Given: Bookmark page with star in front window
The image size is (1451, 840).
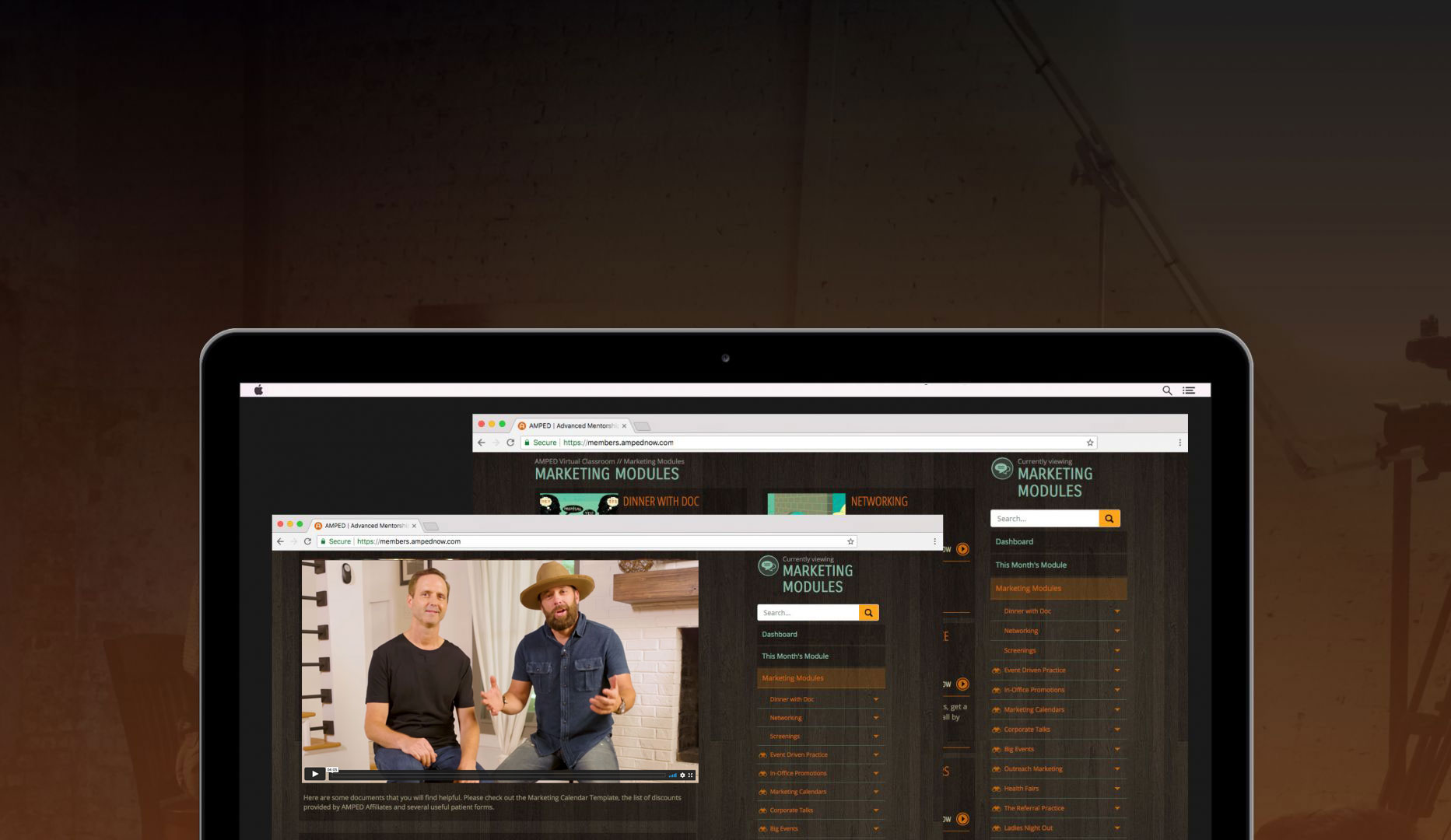Looking at the screenshot, I should coord(850,541).
